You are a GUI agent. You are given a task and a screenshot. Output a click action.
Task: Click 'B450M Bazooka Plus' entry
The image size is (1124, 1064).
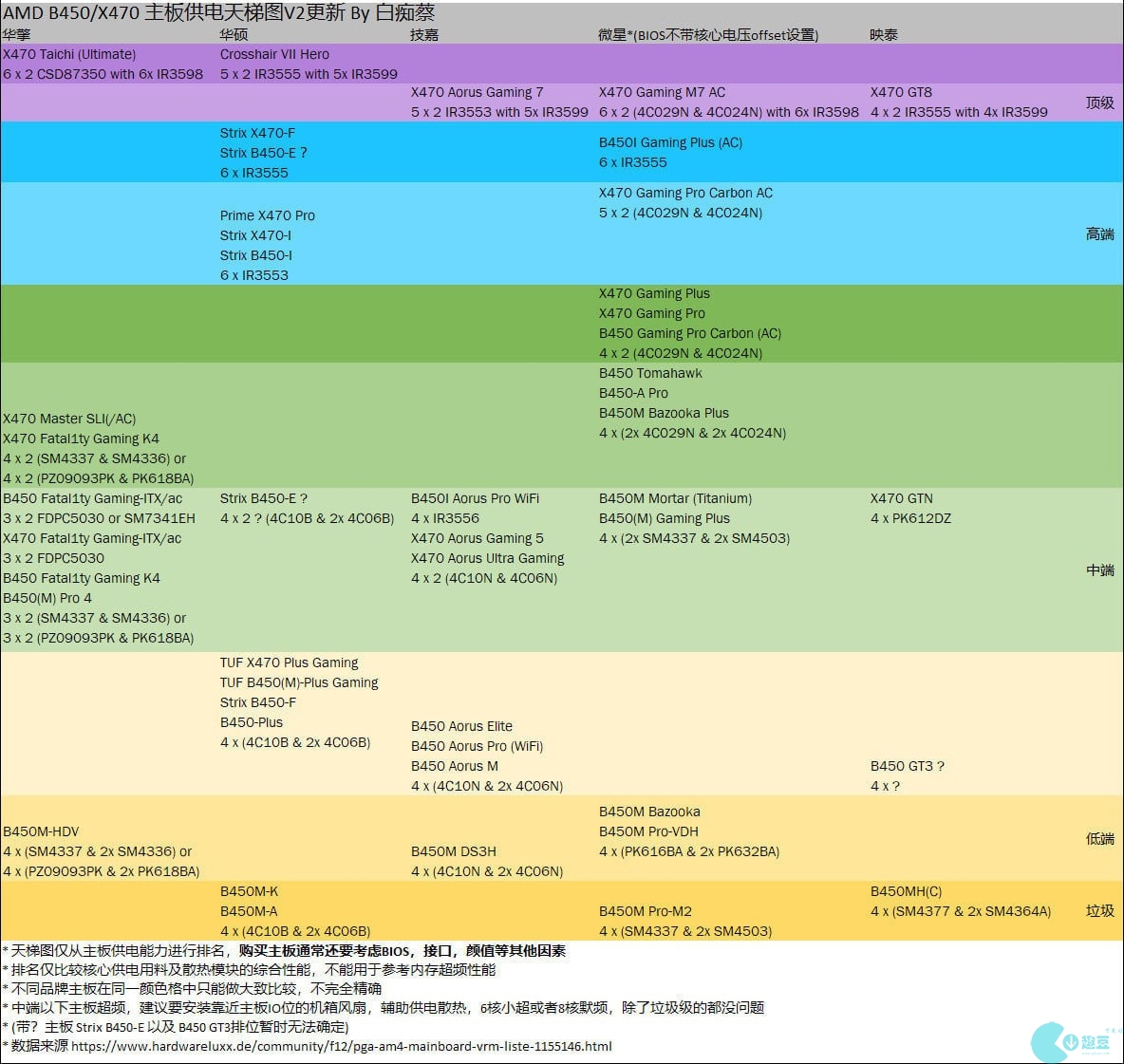click(x=664, y=414)
